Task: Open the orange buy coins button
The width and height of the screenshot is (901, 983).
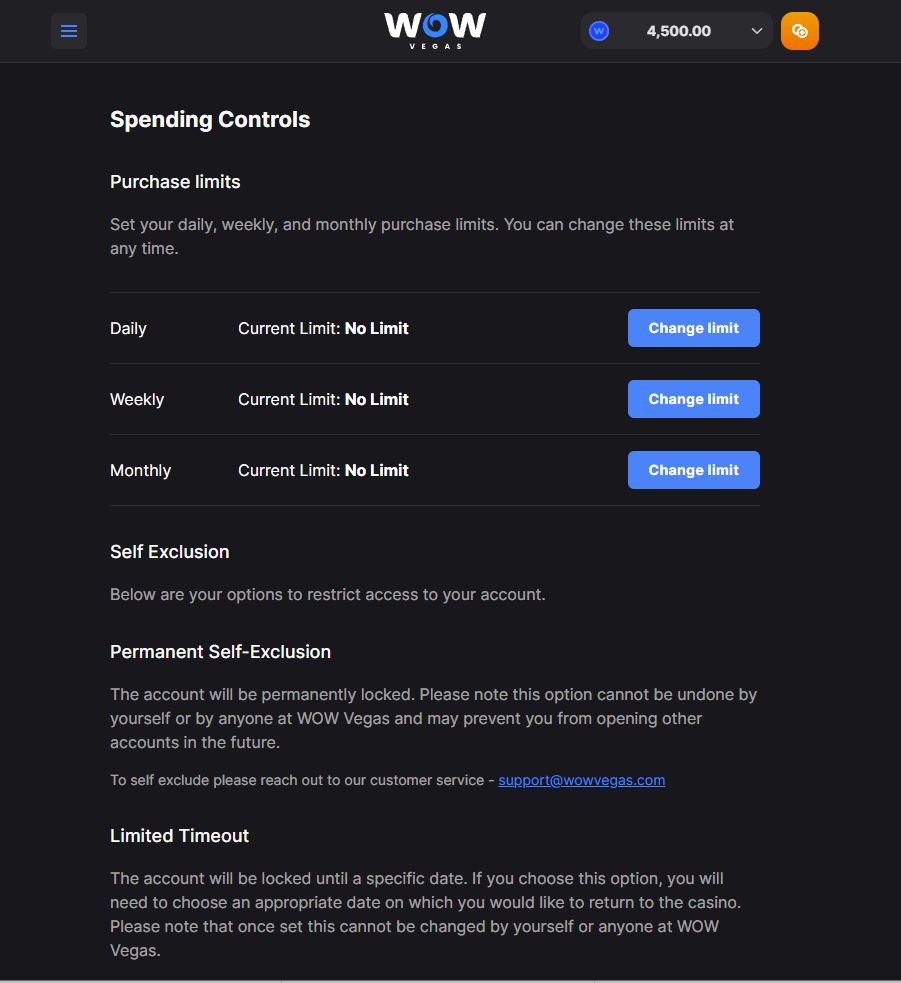Action: tap(800, 31)
